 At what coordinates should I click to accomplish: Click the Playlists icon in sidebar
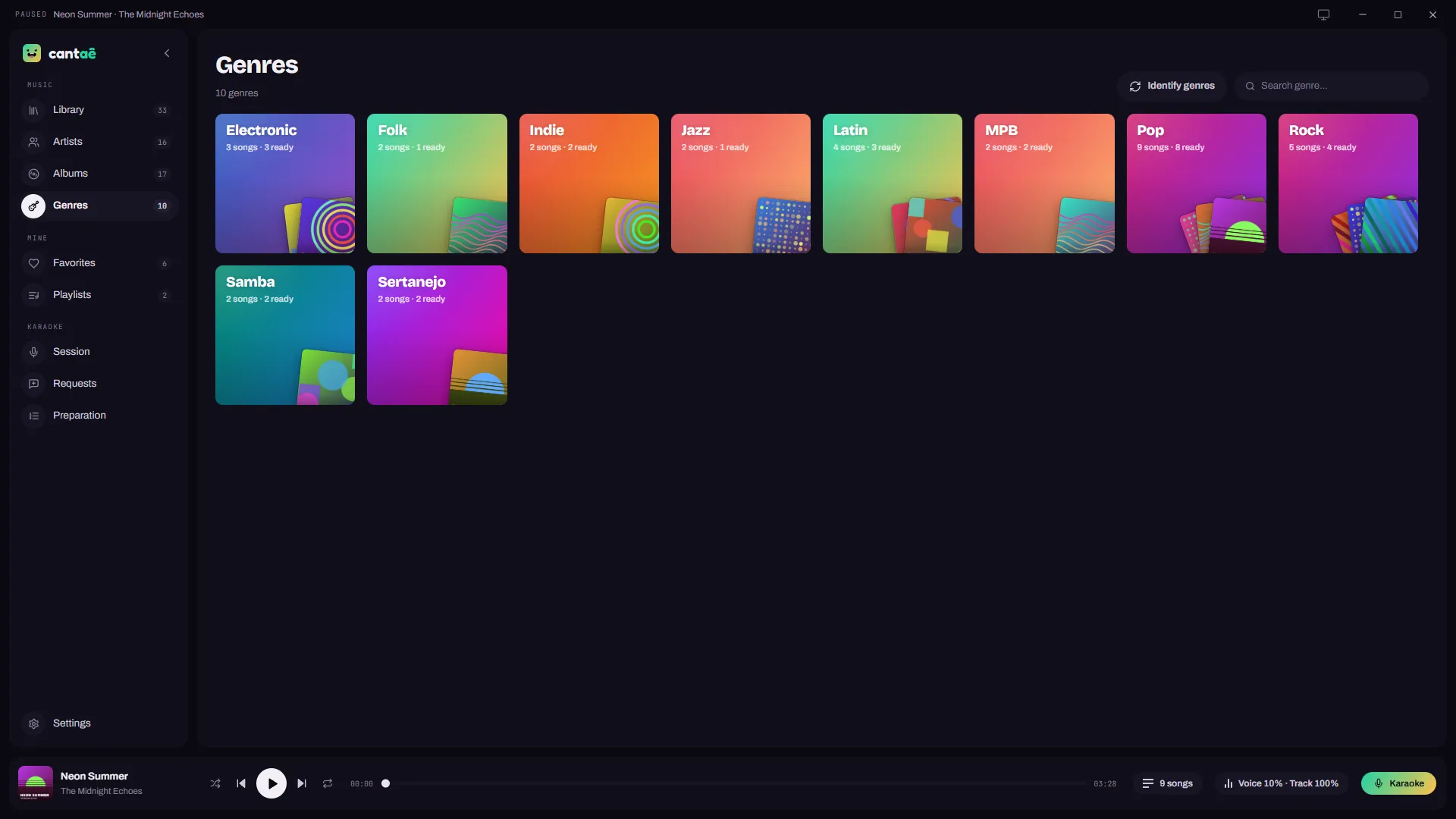[33, 295]
